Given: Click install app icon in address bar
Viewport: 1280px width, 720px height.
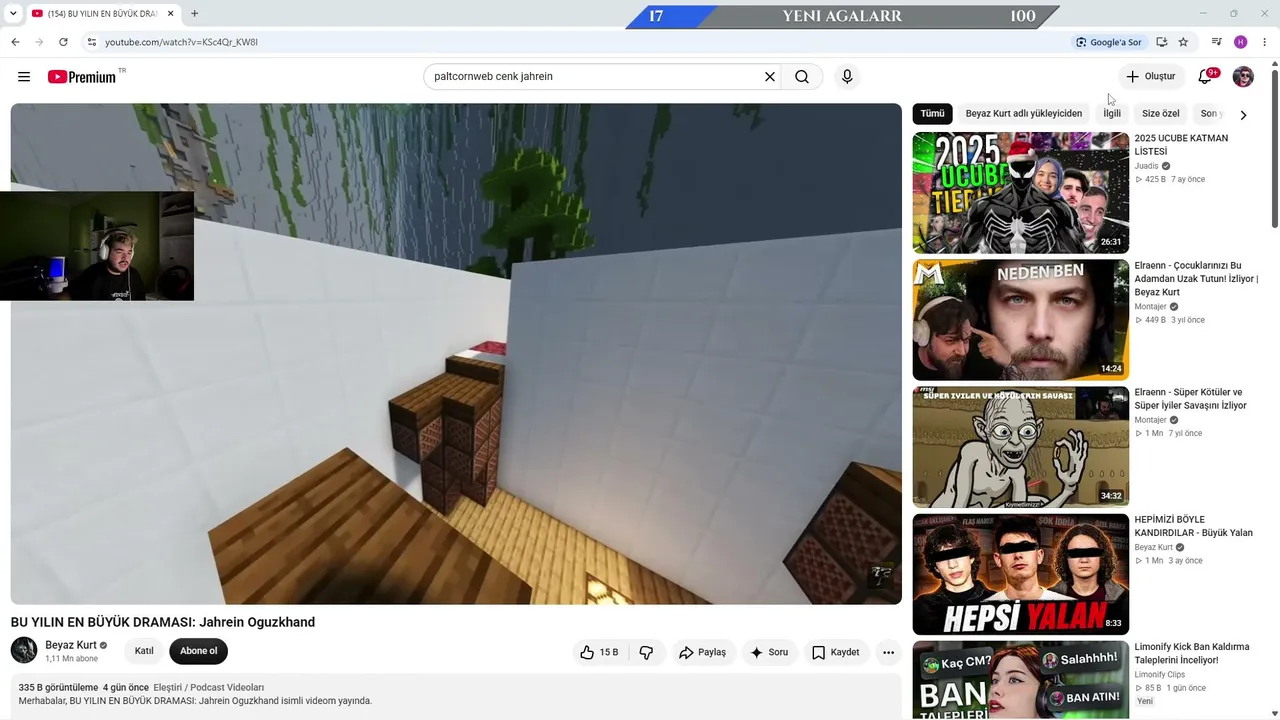Looking at the screenshot, I should 1161,42.
